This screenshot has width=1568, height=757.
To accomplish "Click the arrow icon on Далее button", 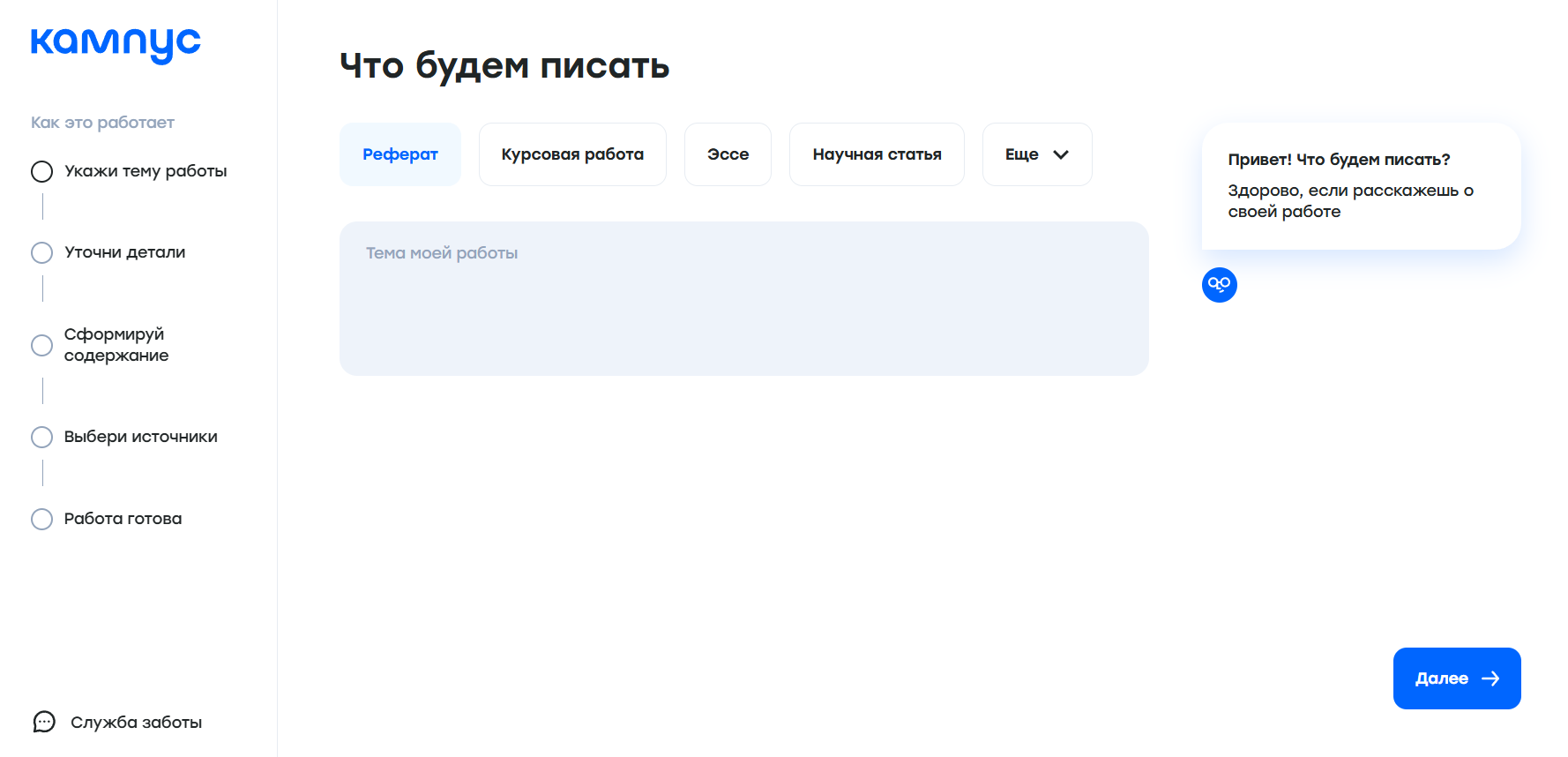I will click(1490, 678).
